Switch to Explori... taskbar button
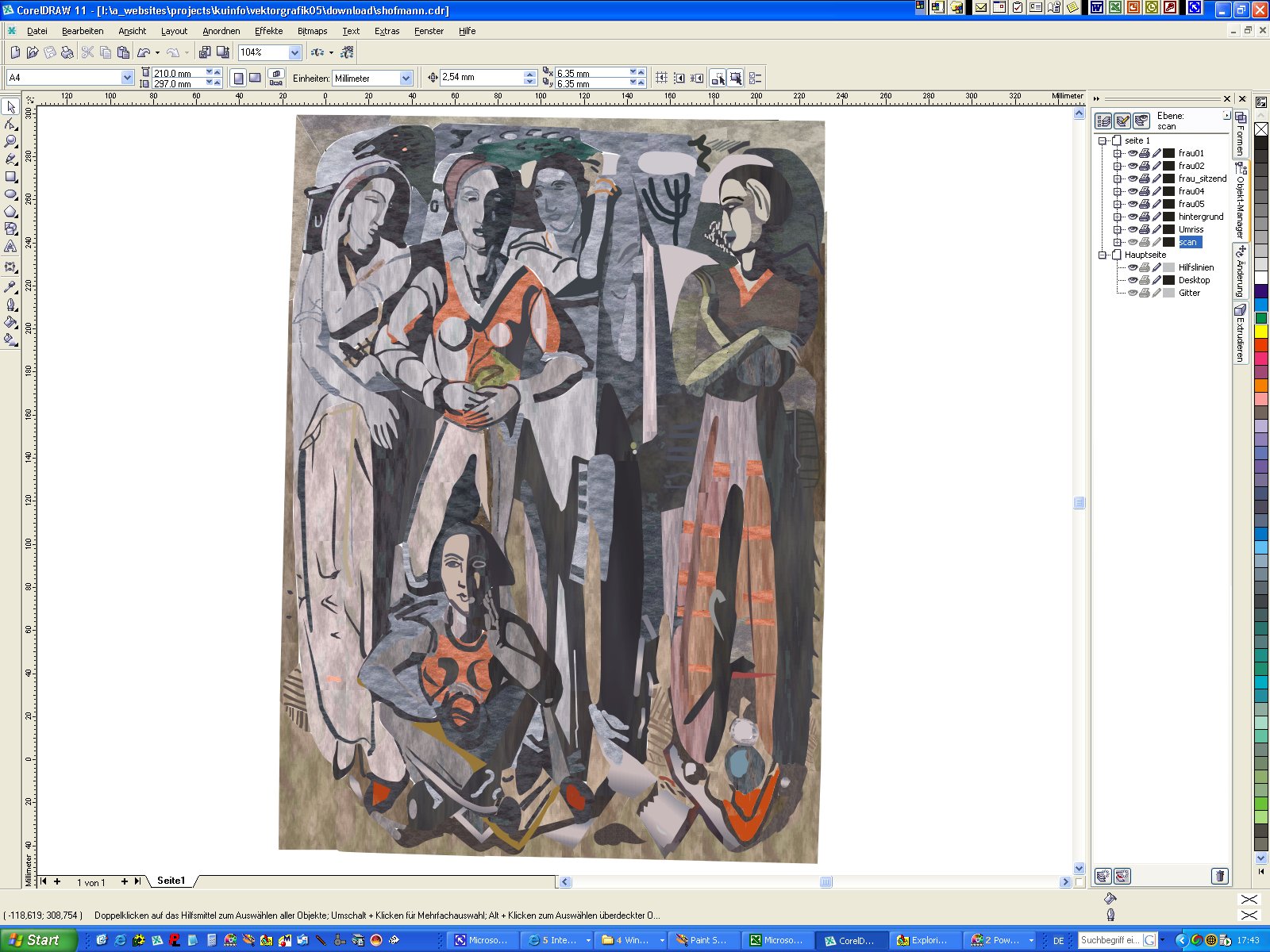 point(922,940)
